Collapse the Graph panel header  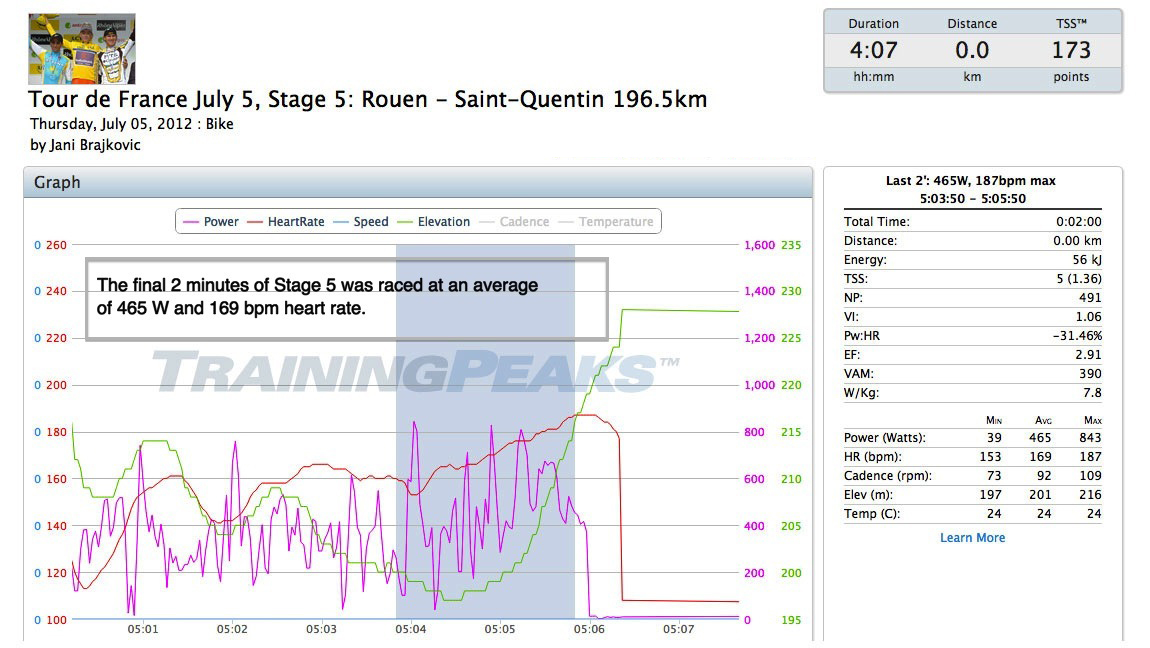point(418,183)
